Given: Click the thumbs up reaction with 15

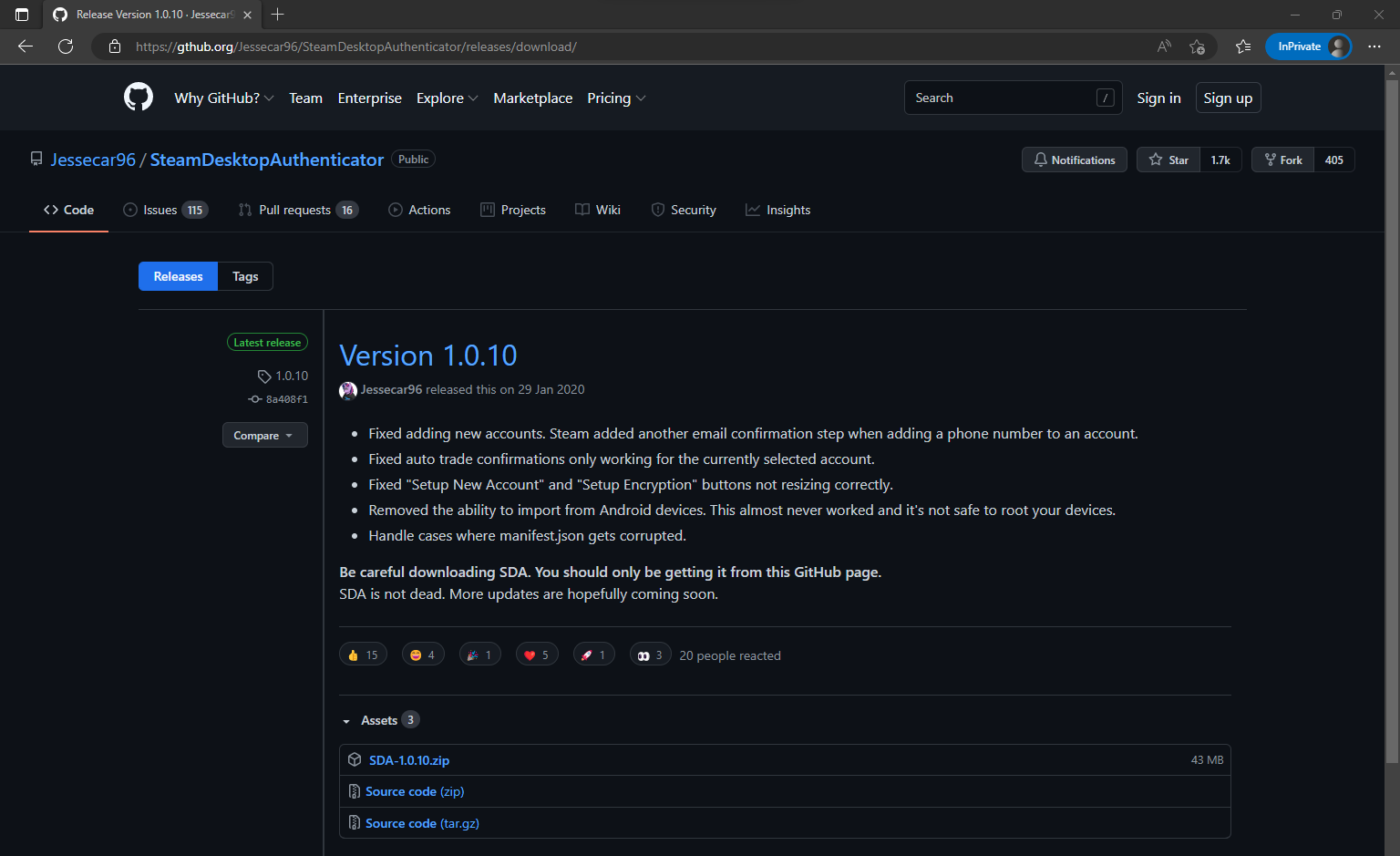Looking at the screenshot, I should [363, 655].
